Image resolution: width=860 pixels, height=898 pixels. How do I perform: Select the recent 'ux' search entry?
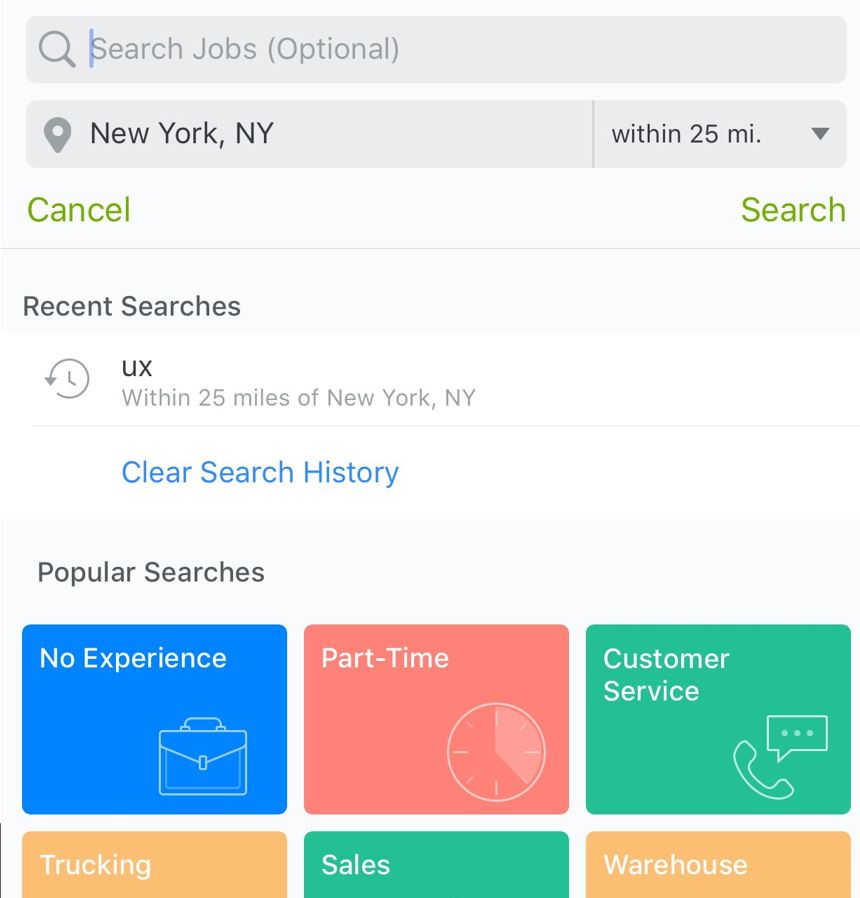click(x=298, y=381)
